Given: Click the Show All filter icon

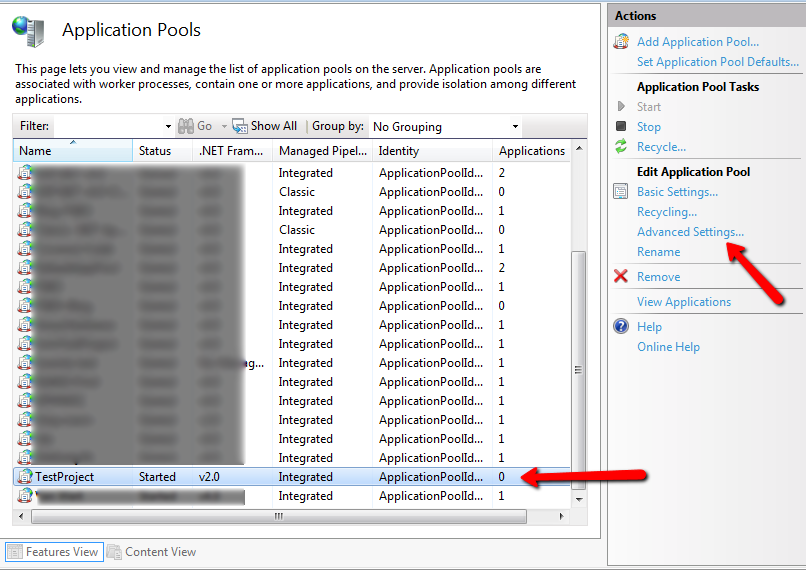Looking at the screenshot, I should pos(239,126).
